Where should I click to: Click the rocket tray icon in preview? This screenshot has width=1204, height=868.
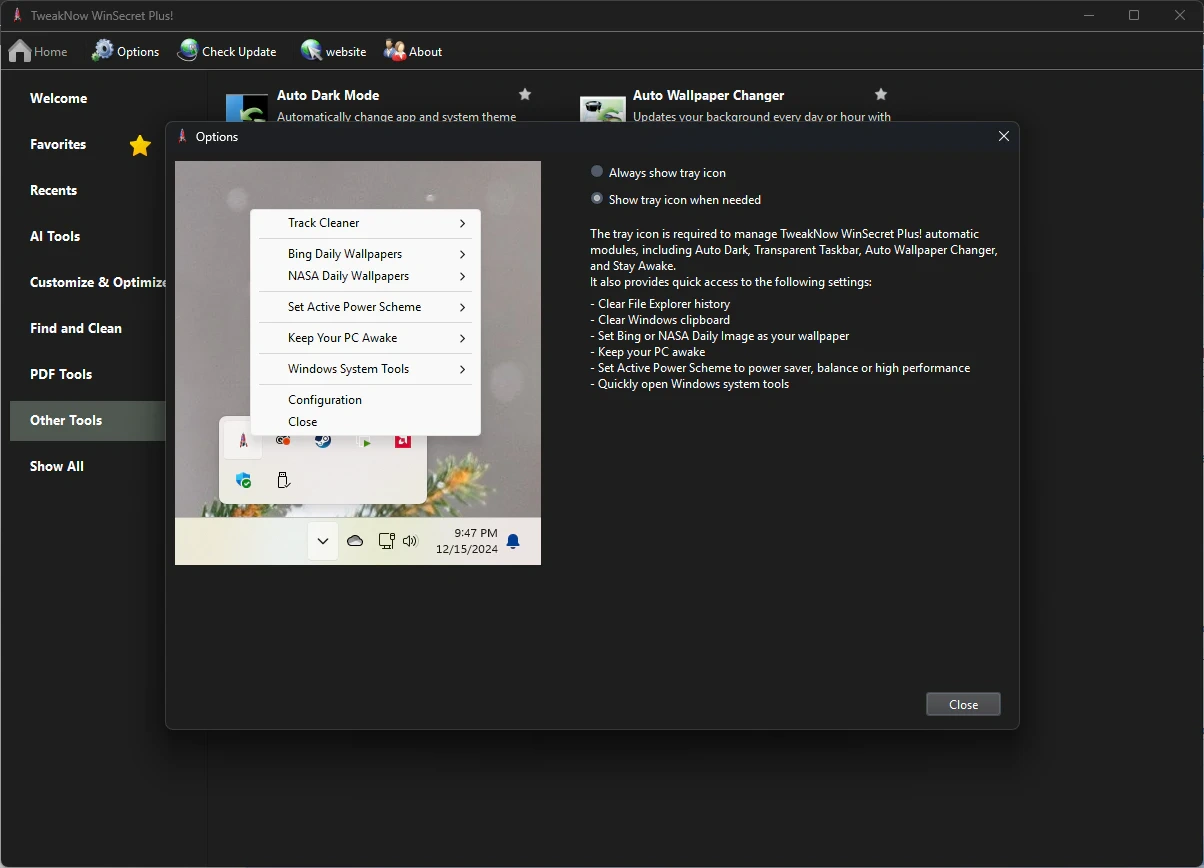pyautogui.click(x=243, y=440)
